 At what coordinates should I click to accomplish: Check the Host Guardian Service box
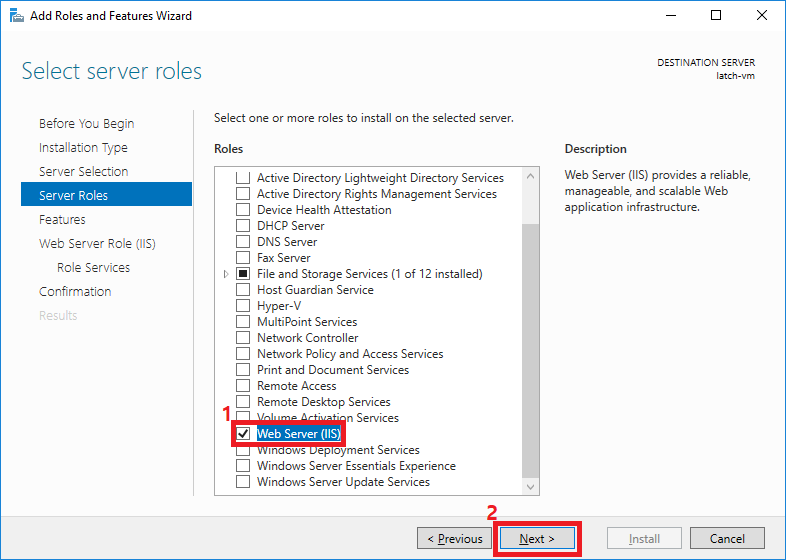243,290
